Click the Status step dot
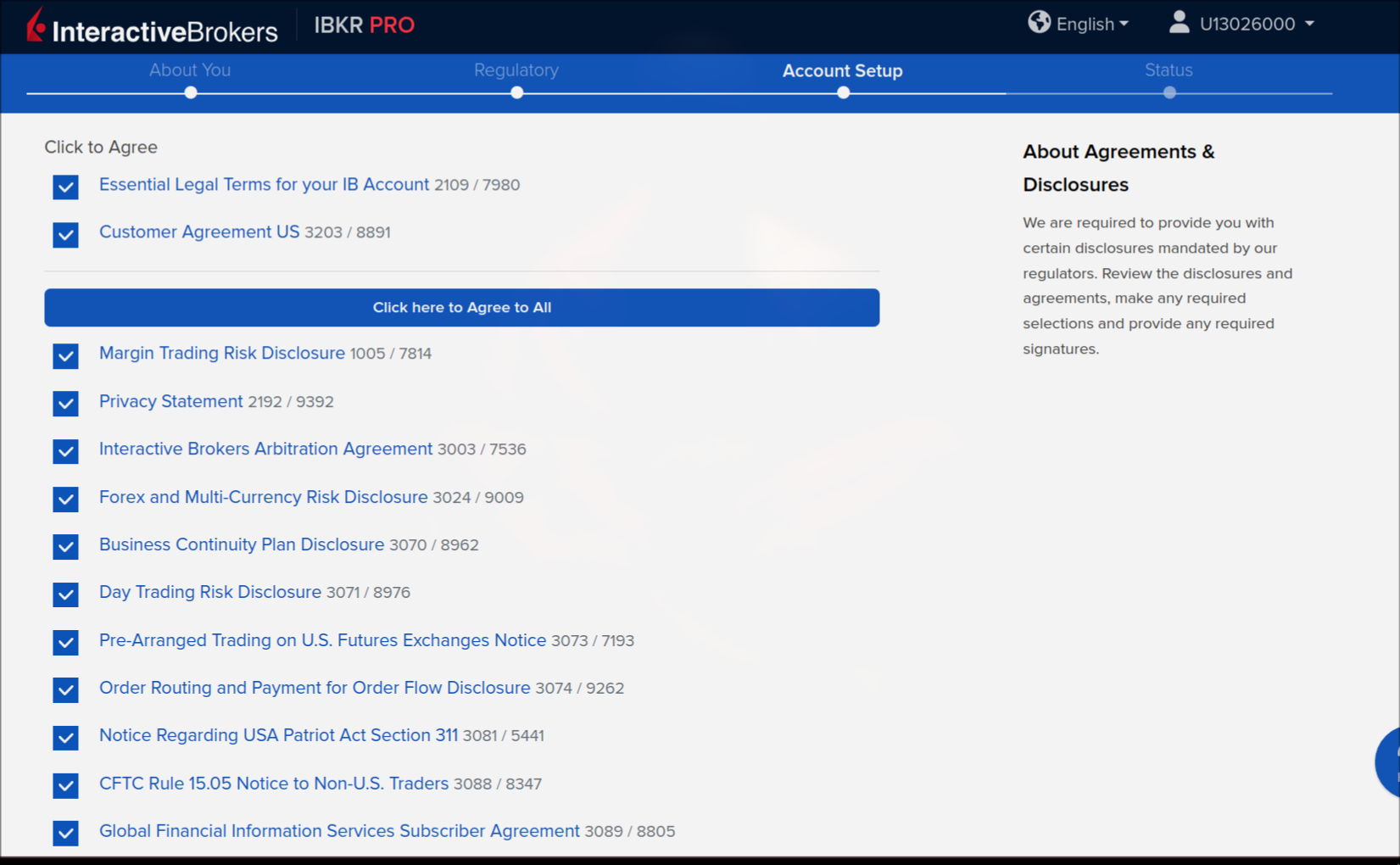This screenshot has width=1400, height=865. pyautogui.click(x=1169, y=92)
